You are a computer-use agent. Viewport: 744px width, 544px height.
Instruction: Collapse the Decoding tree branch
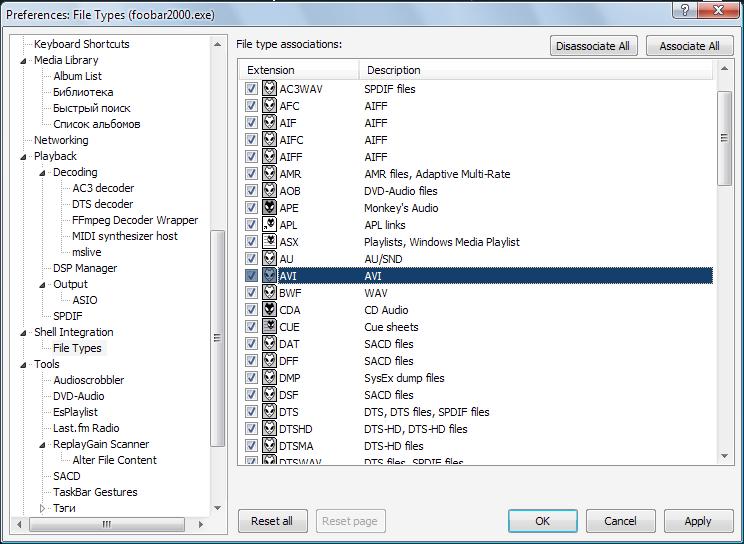[43, 172]
